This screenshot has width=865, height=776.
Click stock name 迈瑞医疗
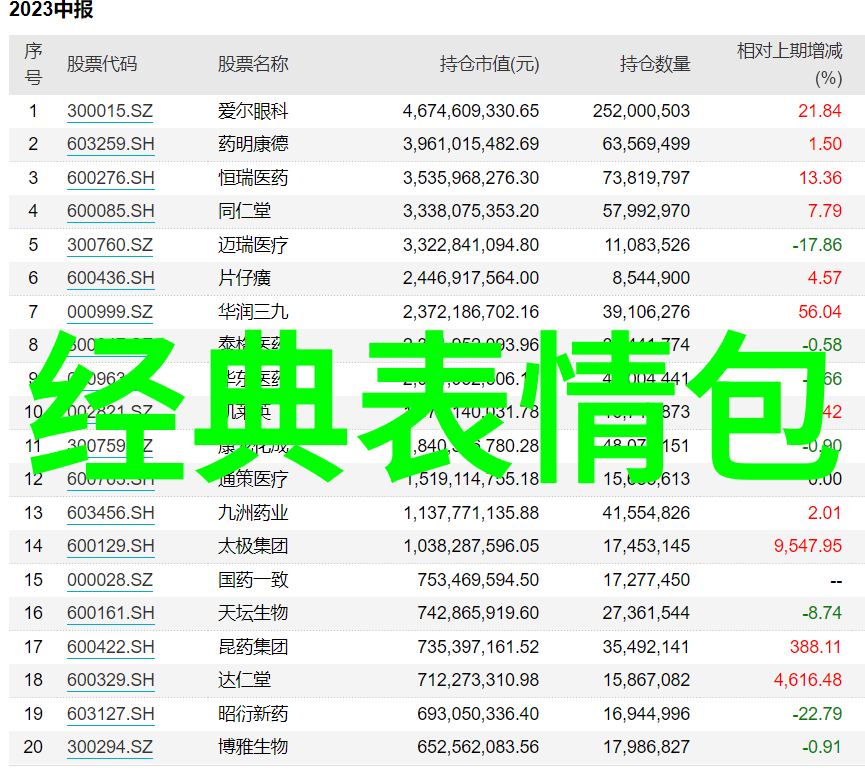tap(253, 245)
